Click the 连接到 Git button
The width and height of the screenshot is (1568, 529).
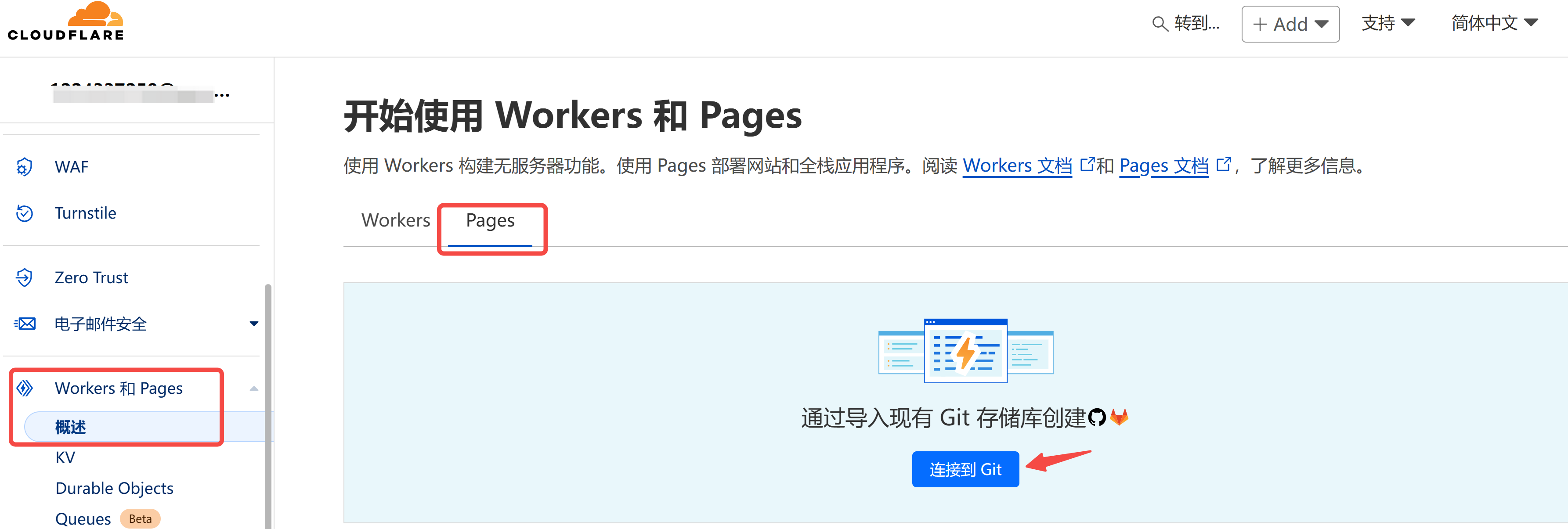tap(965, 469)
